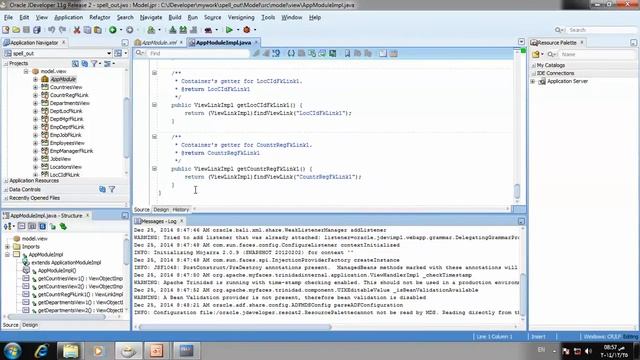Click the green double-lock icon in Structure toolbar
The height and width of the screenshot is (360, 640).
point(63,227)
